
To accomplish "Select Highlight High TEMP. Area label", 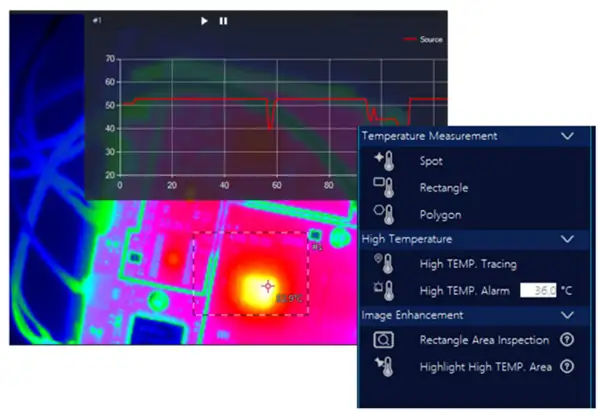I will point(486,367).
